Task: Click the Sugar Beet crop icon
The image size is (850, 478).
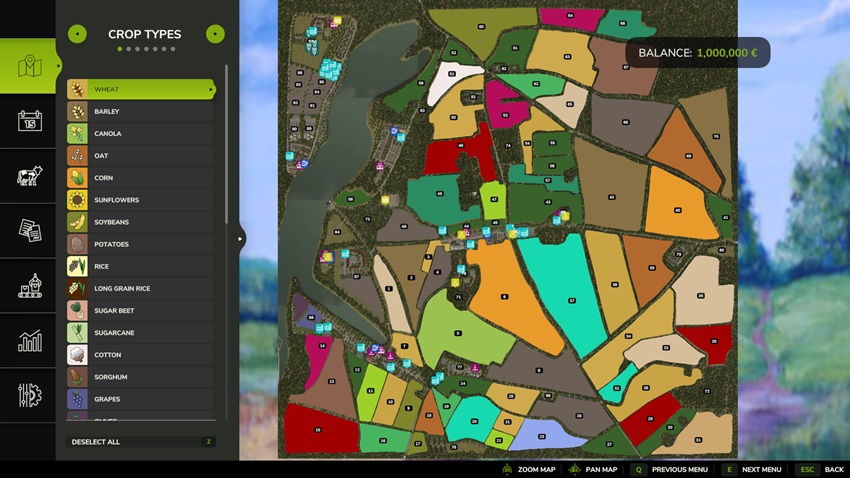Action: click(x=78, y=311)
